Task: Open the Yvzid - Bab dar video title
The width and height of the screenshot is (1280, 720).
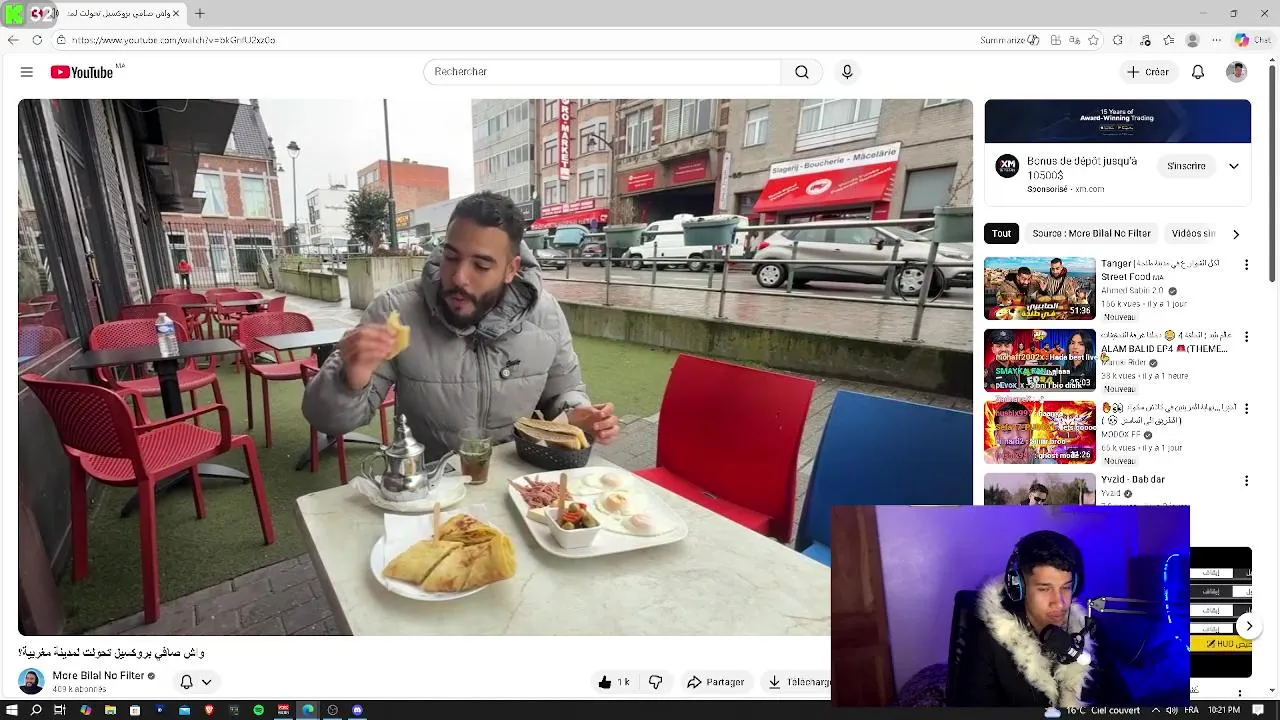Action: coord(1133,480)
